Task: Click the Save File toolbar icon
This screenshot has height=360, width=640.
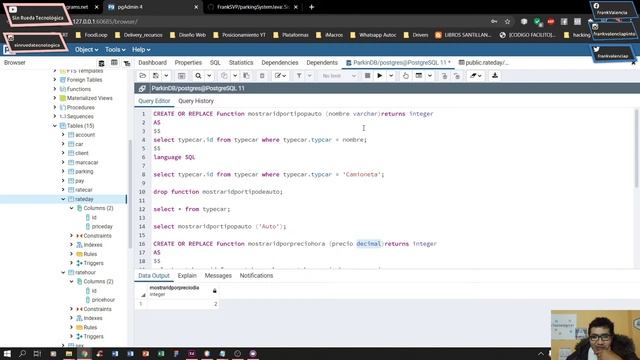Action: tap(156, 76)
